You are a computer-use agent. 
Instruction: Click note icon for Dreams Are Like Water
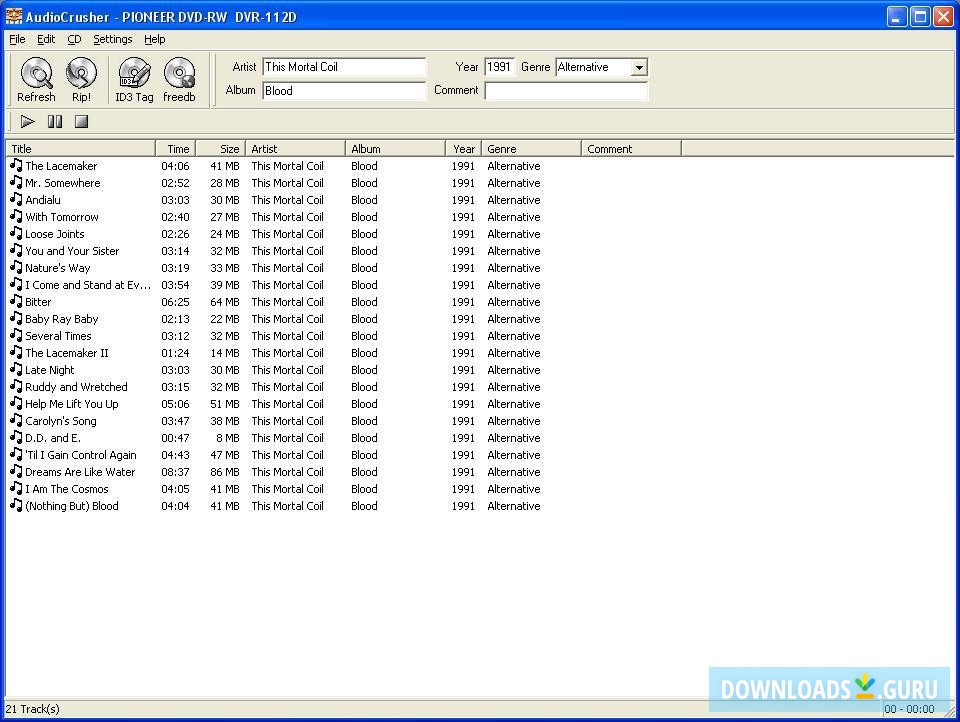point(16,471)
